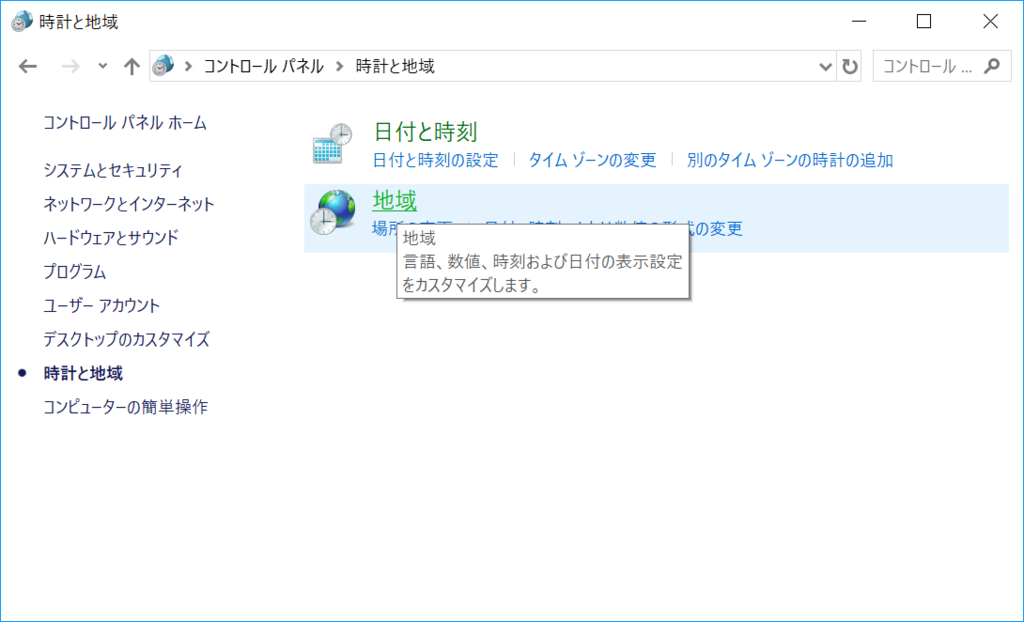
Task: Open the recent locations chevron dropdown
Action: (103, 66)
